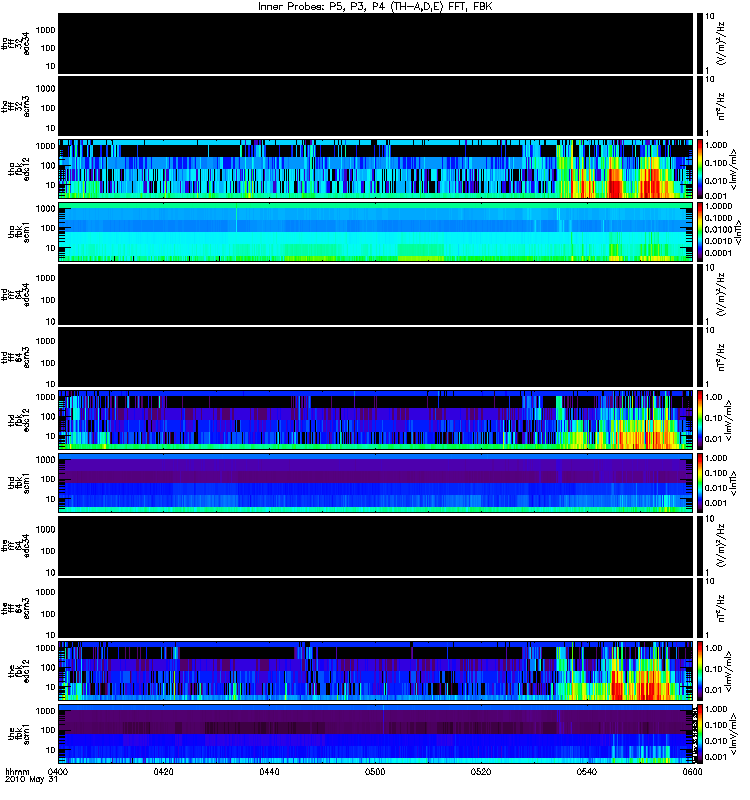The width and height of the screenshot is (750, 800).
Task: Click the 'the fbk scm1' y-axis label
Action: tap(19, 734)
